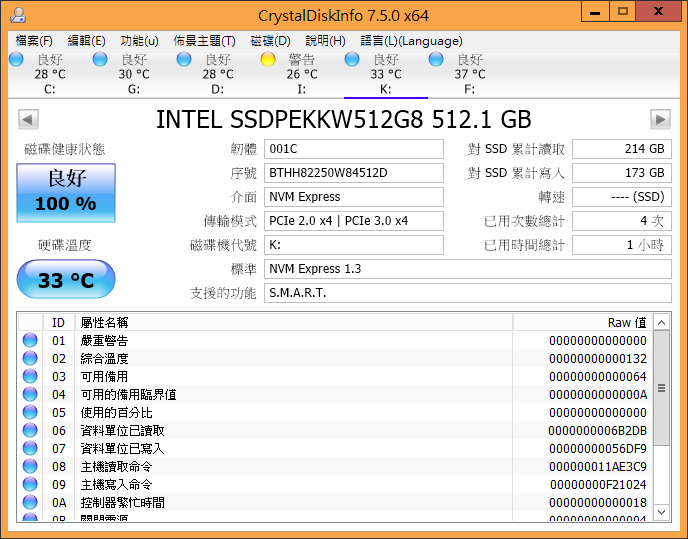Click the drive letter field K:
Image resolution: width=688 pixels, height=539 pixels.
(354, 245)
